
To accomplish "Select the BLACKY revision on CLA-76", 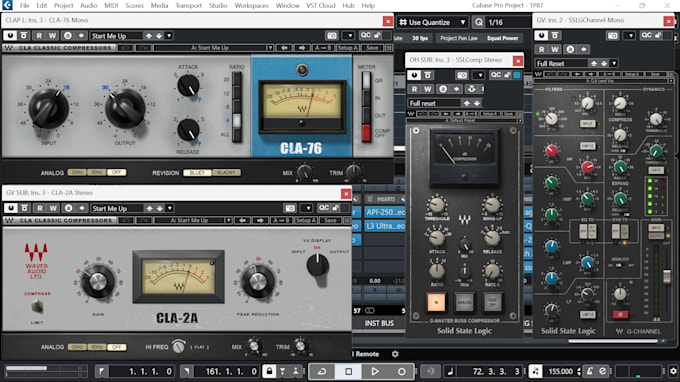I will click(x=226, y=173).
